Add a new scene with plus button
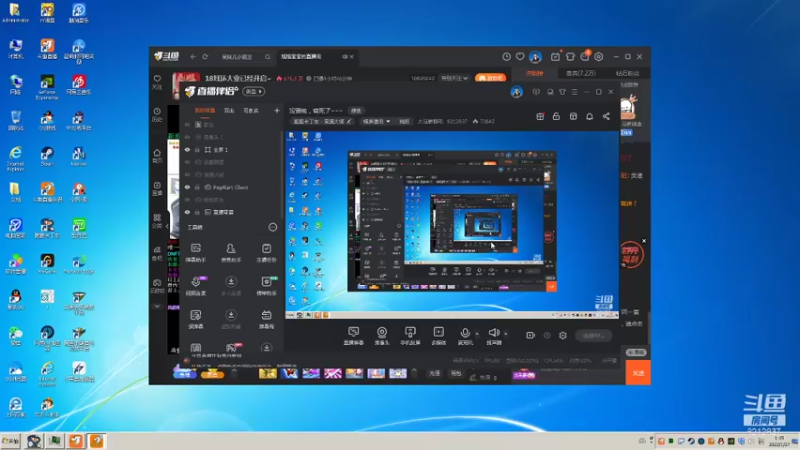 pyautogui.click(x=277, y=110)
